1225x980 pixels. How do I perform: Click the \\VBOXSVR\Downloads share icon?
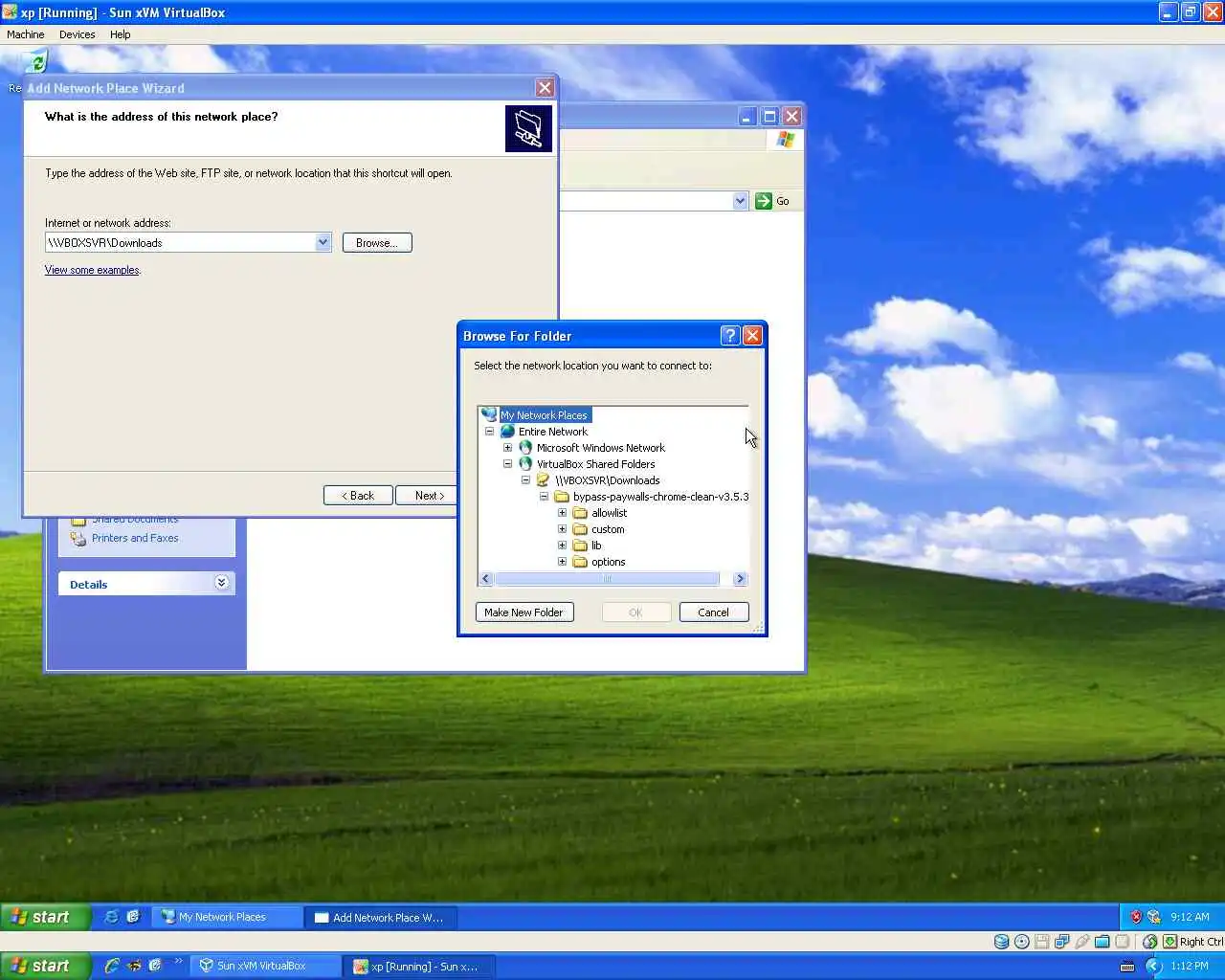tap(543, 480)
